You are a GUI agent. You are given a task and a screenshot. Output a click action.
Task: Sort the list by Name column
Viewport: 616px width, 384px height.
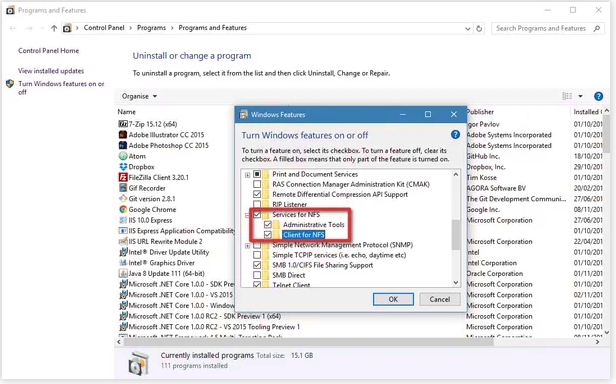coord(126,112)
